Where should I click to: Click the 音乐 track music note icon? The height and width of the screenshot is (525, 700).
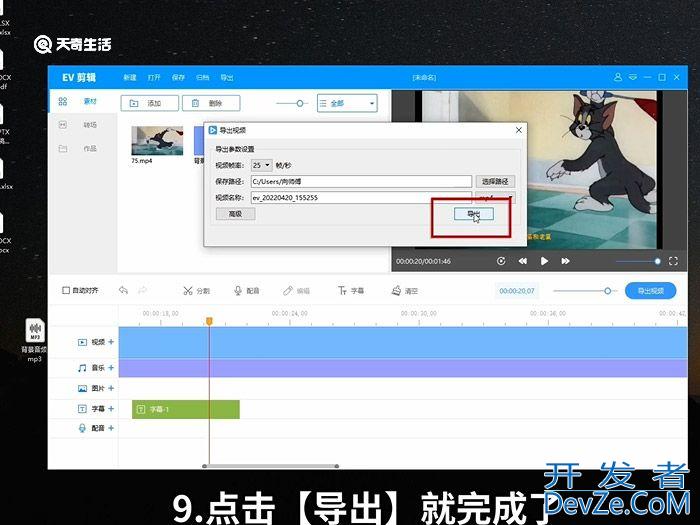(83, 368)
